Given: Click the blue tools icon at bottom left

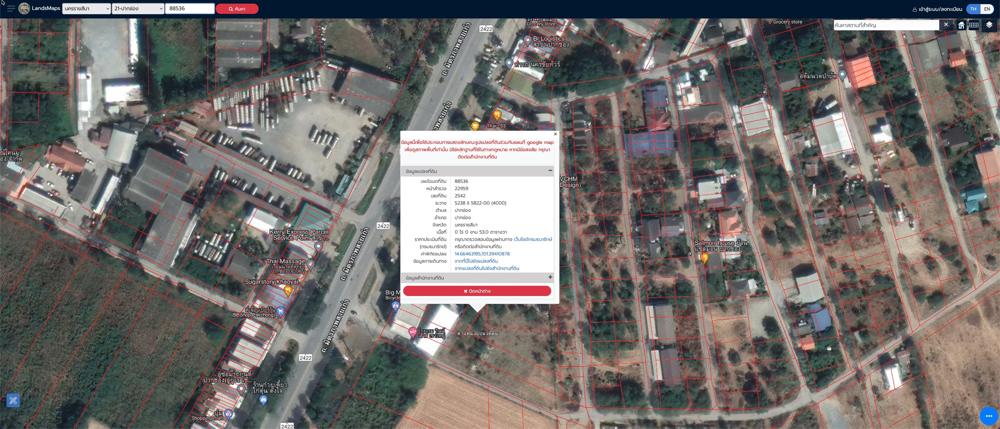Looking at the screenshot, I should pyautogui.click(x=13, y=400).
